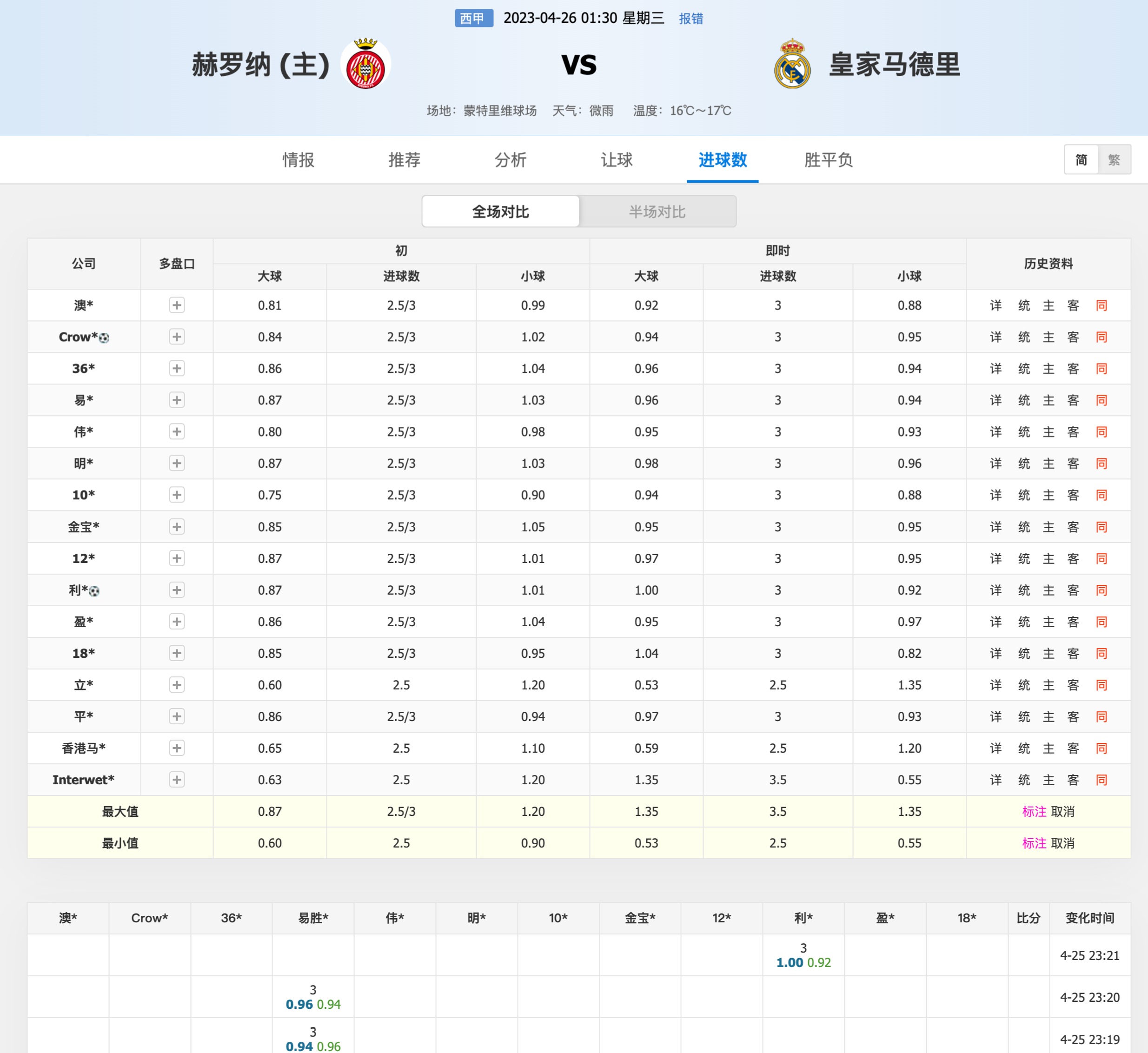Open the 推荐 tab

(404, 160)
